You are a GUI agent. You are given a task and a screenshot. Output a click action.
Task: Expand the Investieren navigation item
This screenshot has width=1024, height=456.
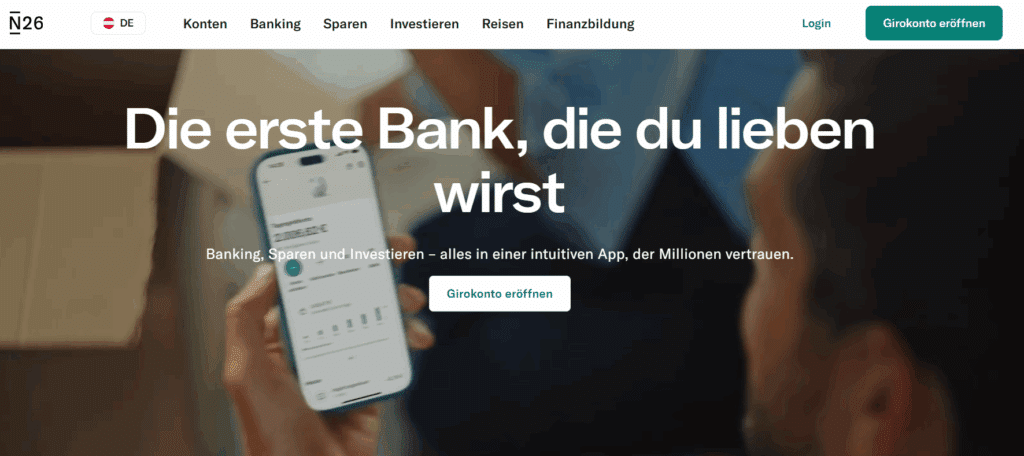424,24
